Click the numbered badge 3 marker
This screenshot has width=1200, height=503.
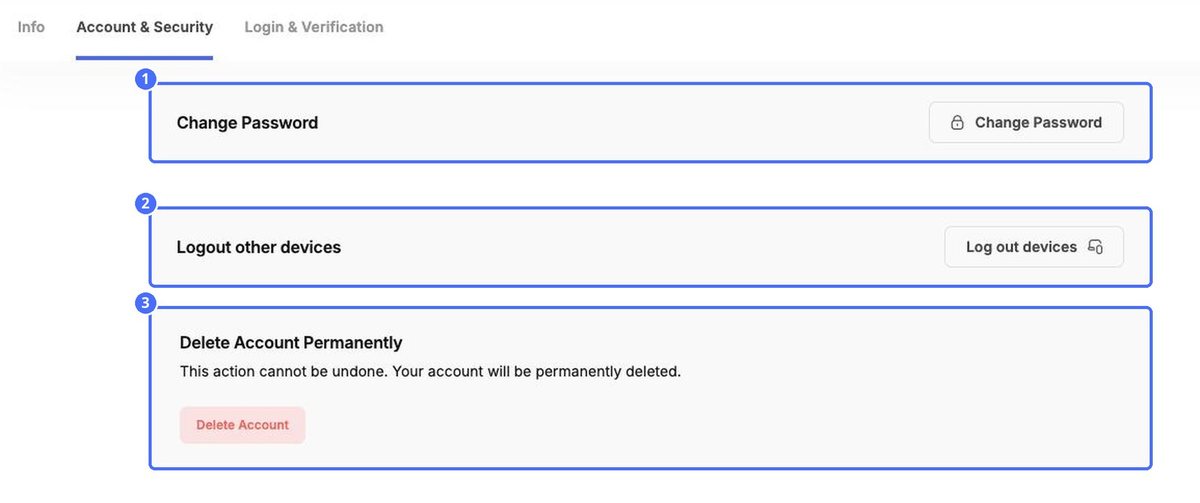pyautogui.click(x=146, y=303)
